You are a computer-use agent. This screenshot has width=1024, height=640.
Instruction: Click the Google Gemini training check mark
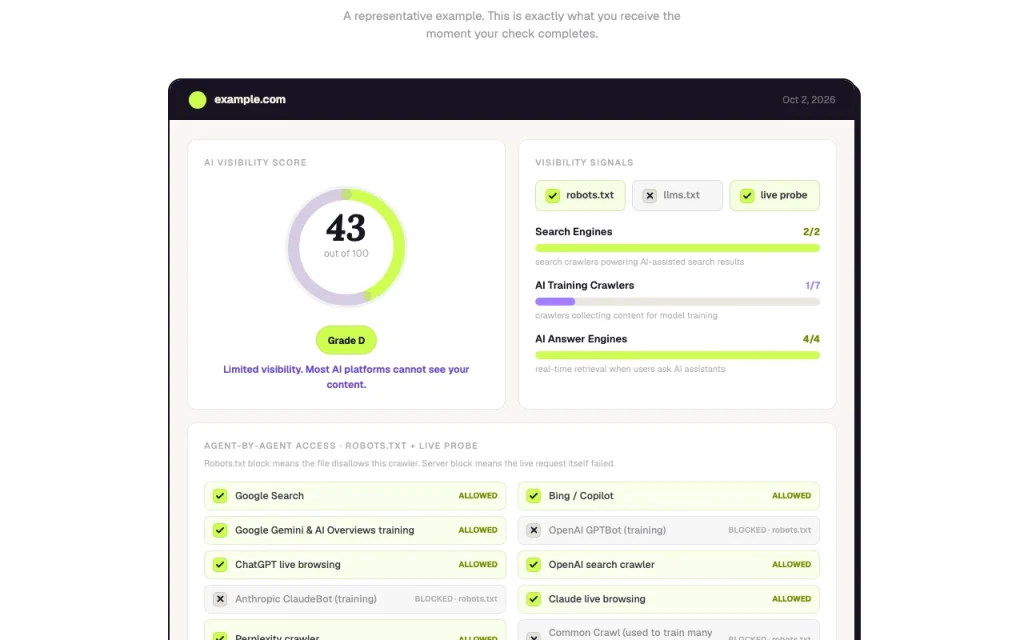(220, 530)
